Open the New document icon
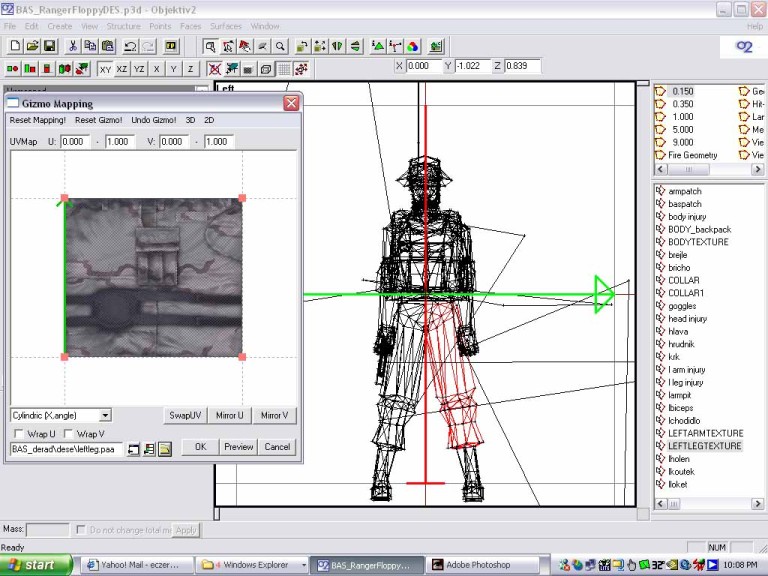 tap(15, 46)
